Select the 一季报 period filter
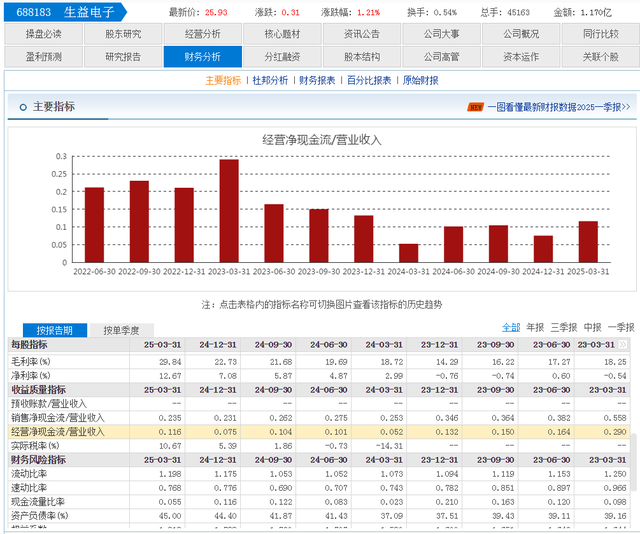 [621, 327]
